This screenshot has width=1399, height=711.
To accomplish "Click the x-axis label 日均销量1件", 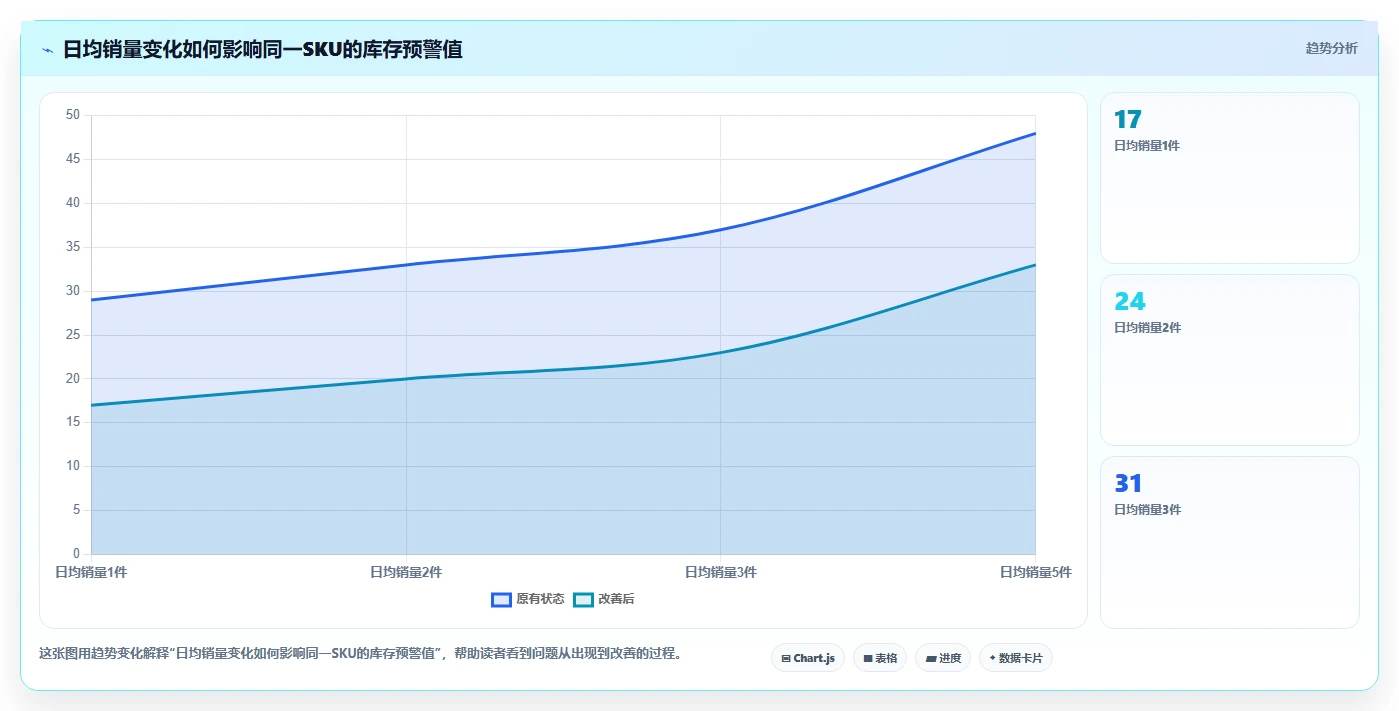I will point(91,572).
